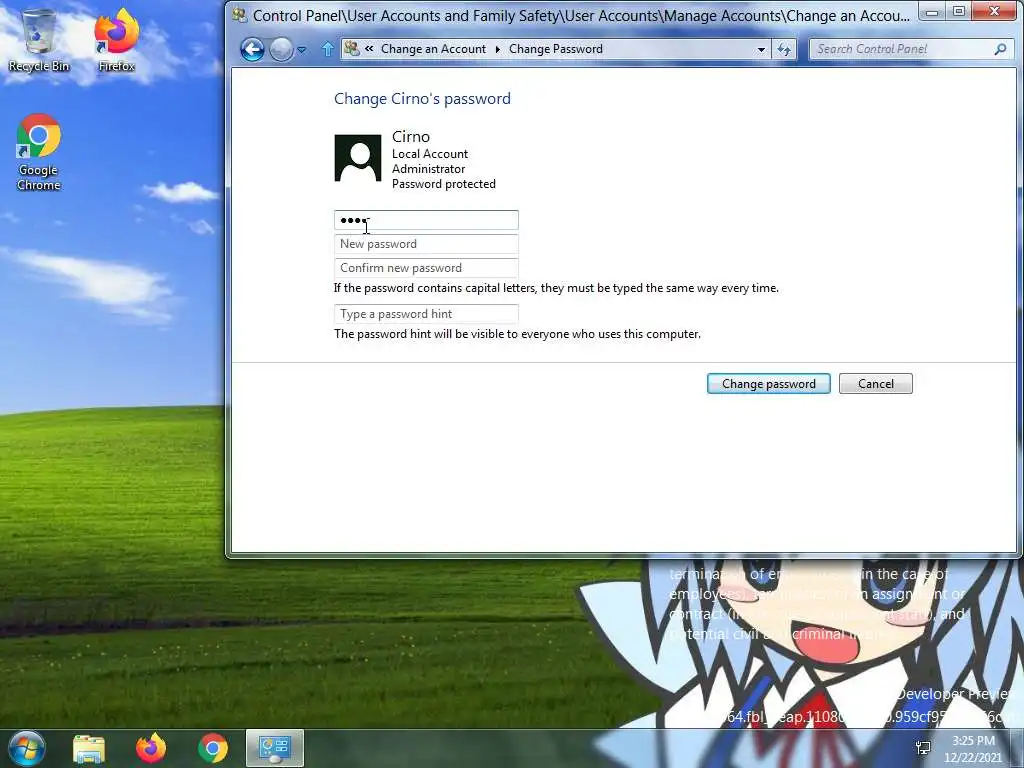Click the Type a password hint field
Viewport: 1024px width, 768px height.
point(426,314)
